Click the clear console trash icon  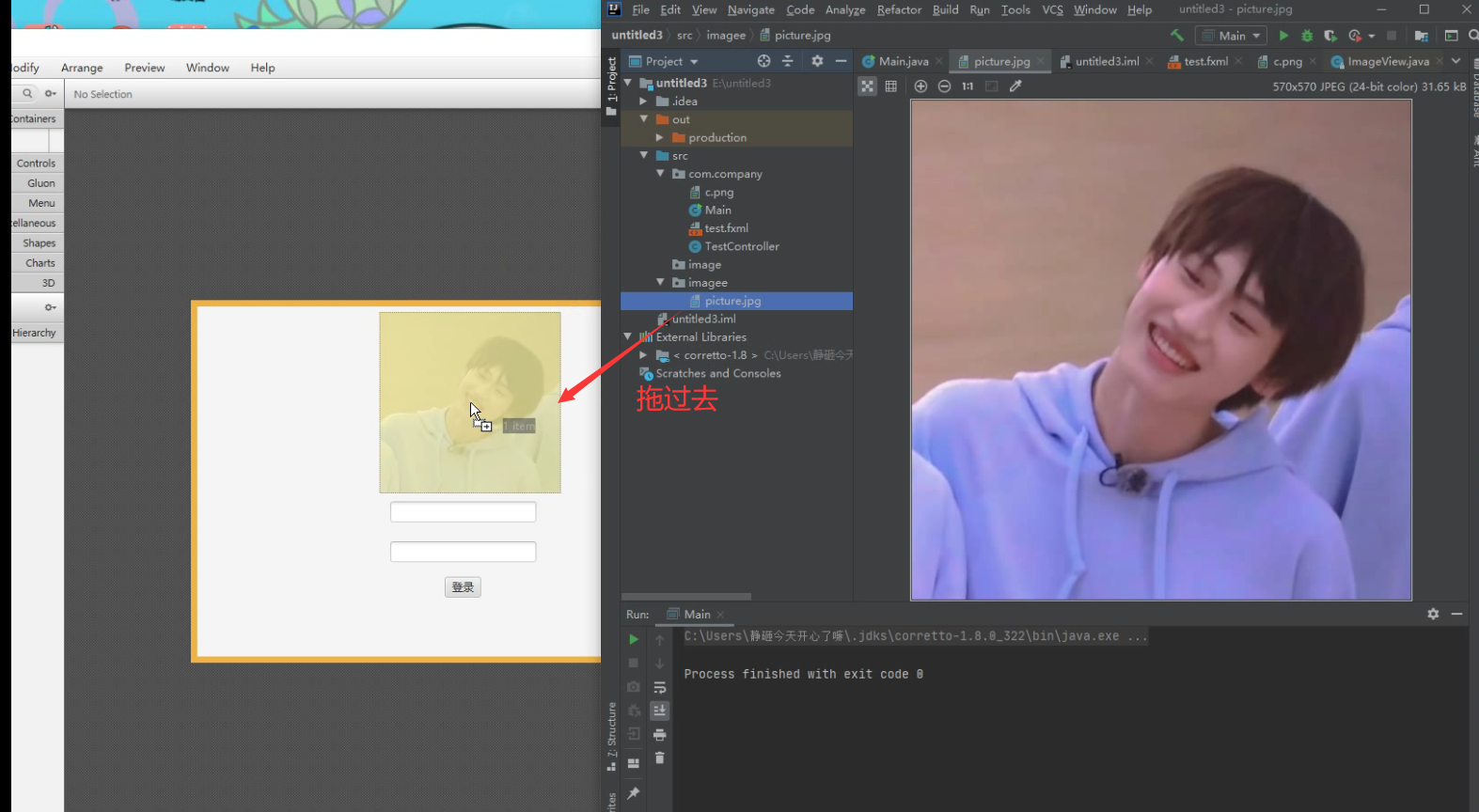(x=660, y=757)
